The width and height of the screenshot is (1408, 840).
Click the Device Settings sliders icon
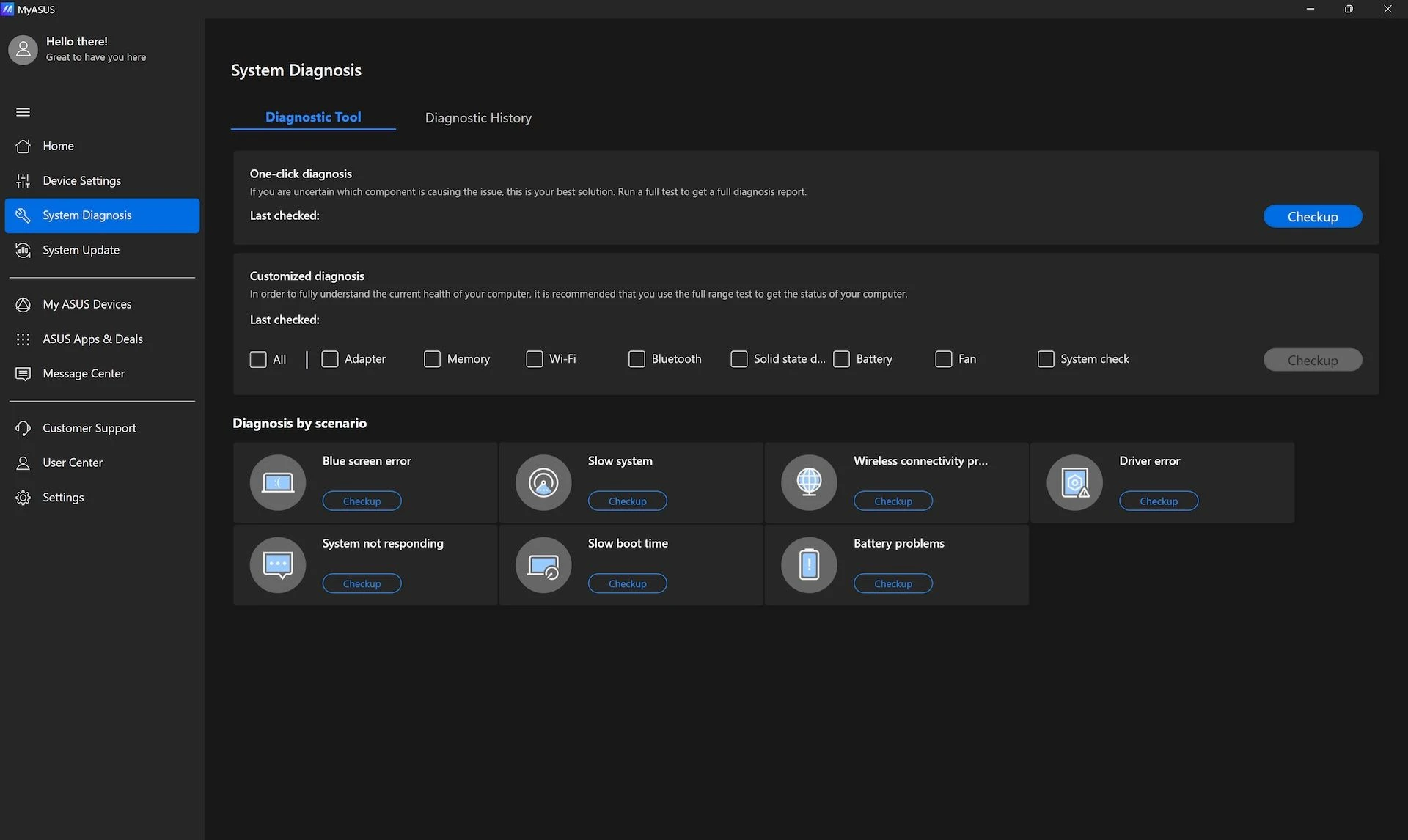click(23, 180)
